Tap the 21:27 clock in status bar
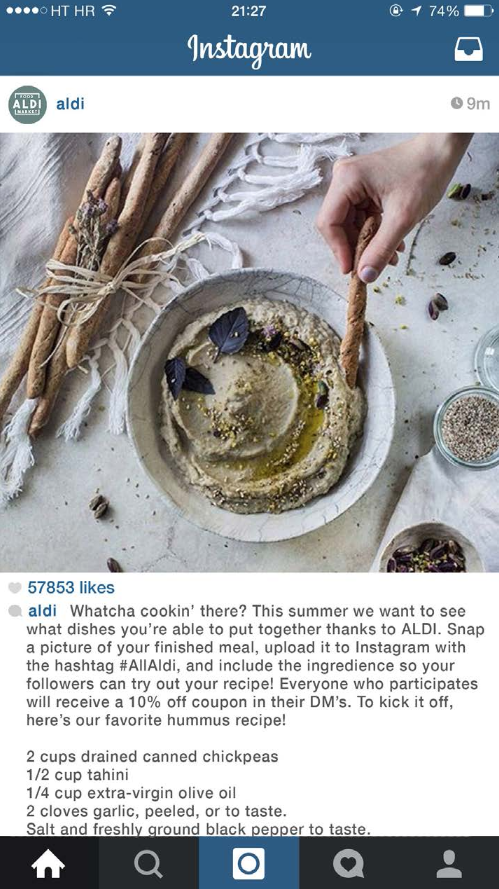This screenshot has height=889, width=499. coord(248,11)
